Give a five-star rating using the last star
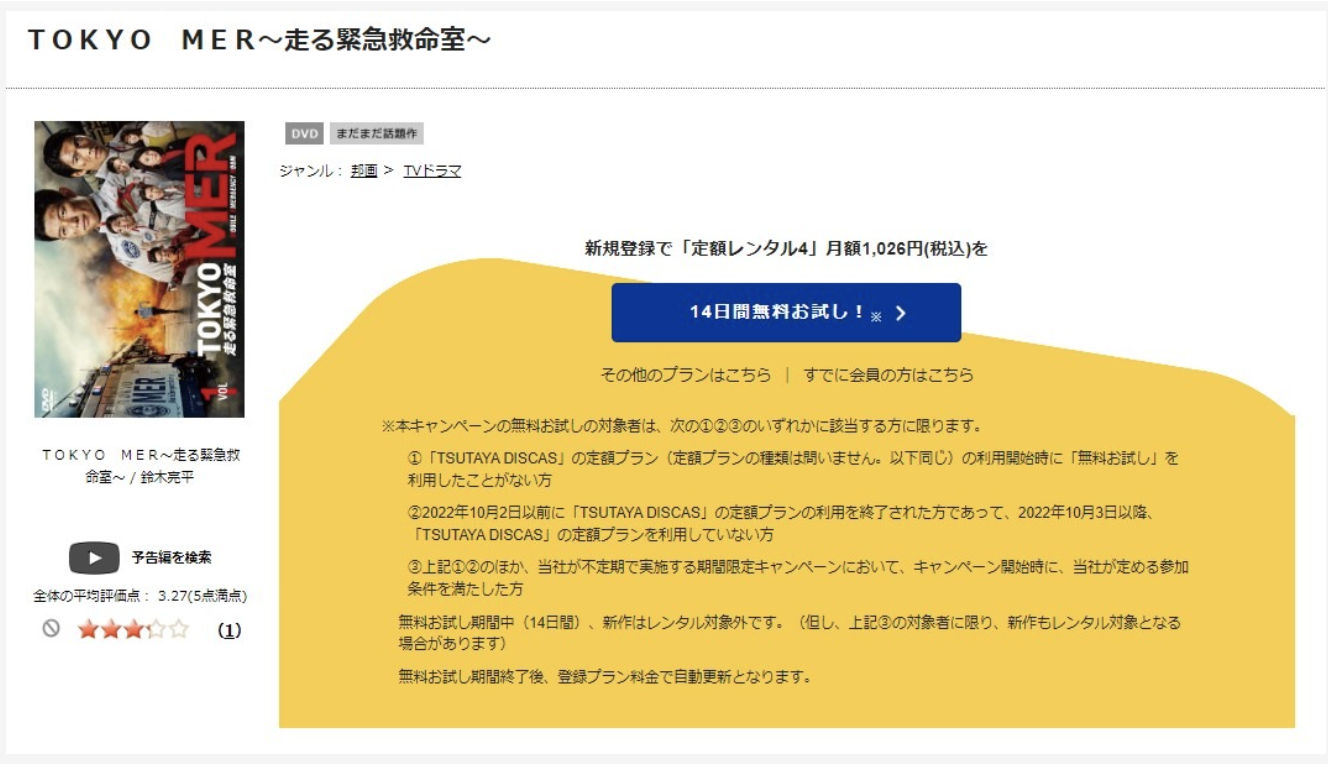1328x764 pixels. click(178, 630)
